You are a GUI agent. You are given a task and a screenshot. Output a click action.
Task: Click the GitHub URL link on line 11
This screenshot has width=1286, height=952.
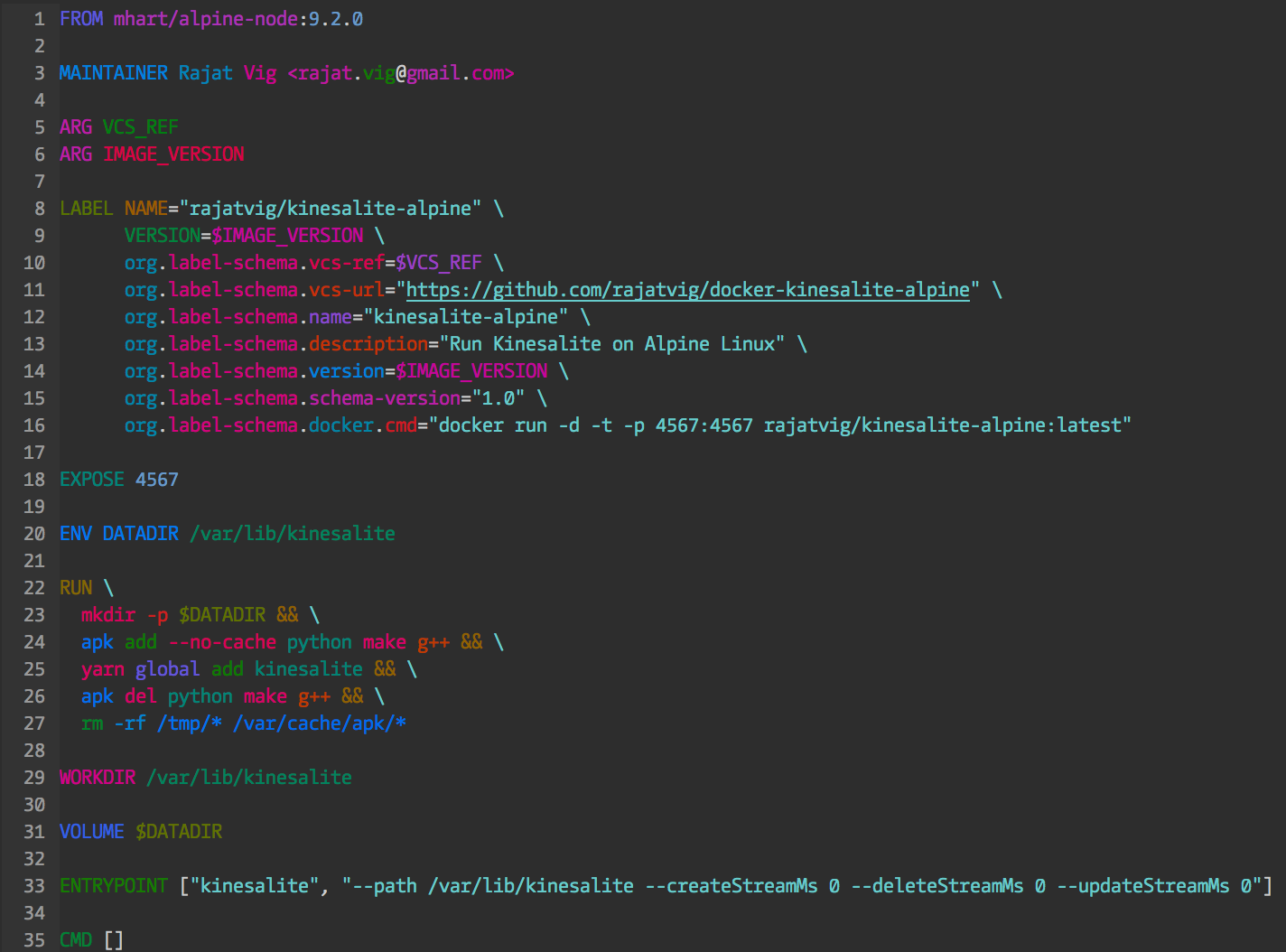[688, 290]
